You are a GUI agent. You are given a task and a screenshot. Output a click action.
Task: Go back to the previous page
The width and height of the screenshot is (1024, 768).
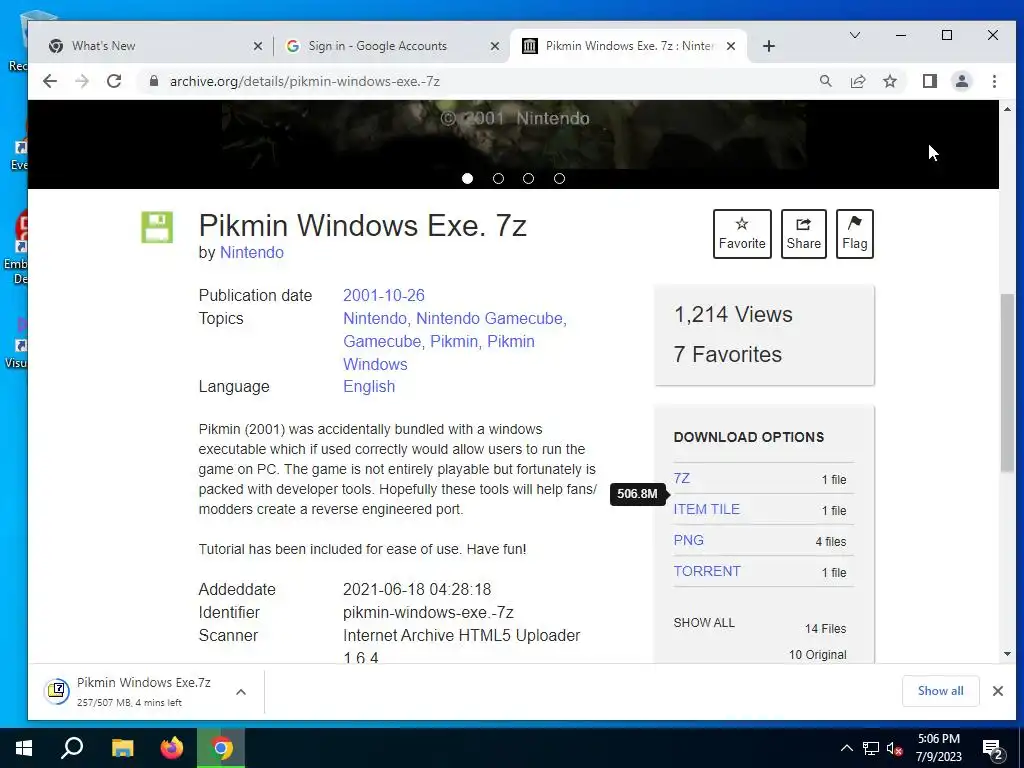[x=50, y=81]
